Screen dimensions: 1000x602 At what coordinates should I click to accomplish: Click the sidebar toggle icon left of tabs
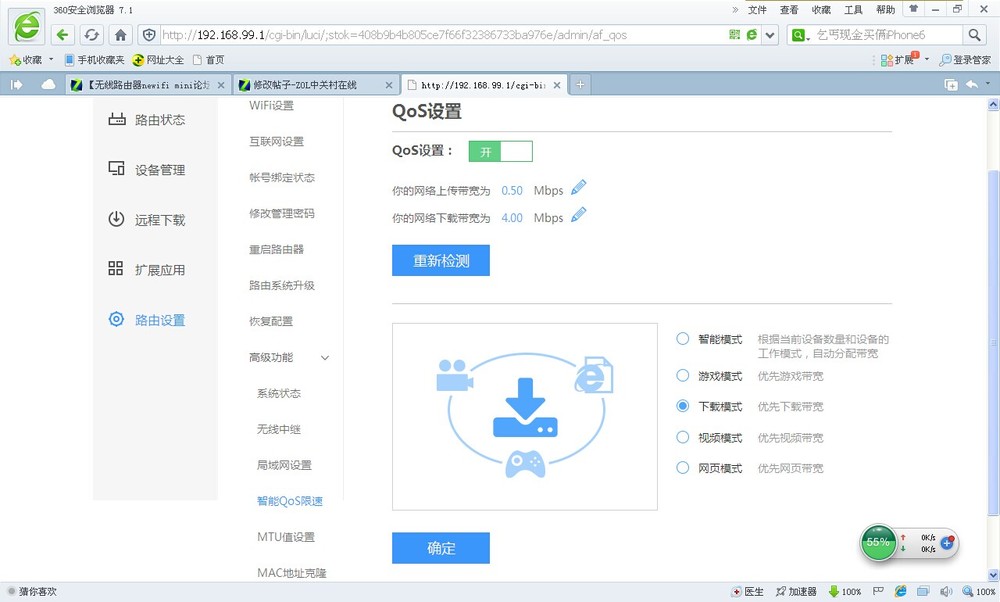[x=17, y=85]
